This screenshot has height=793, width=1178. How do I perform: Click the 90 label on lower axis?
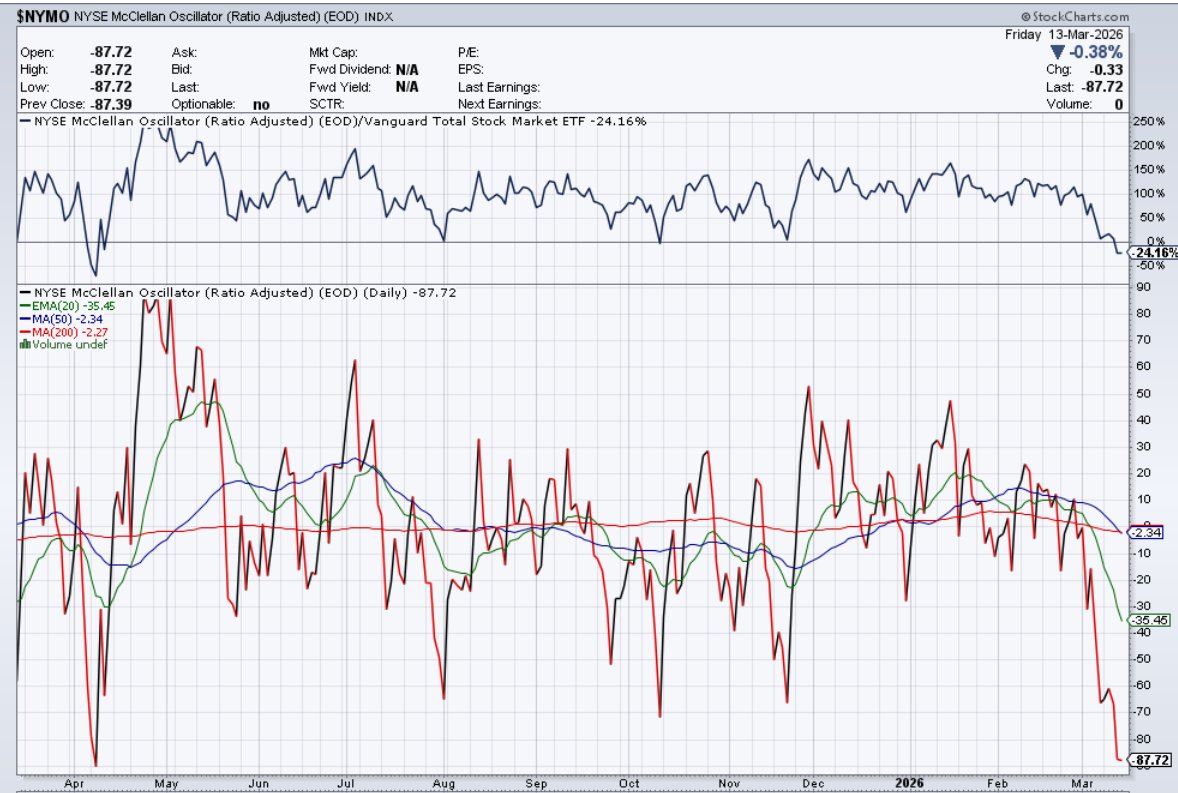coord(1143,286)
